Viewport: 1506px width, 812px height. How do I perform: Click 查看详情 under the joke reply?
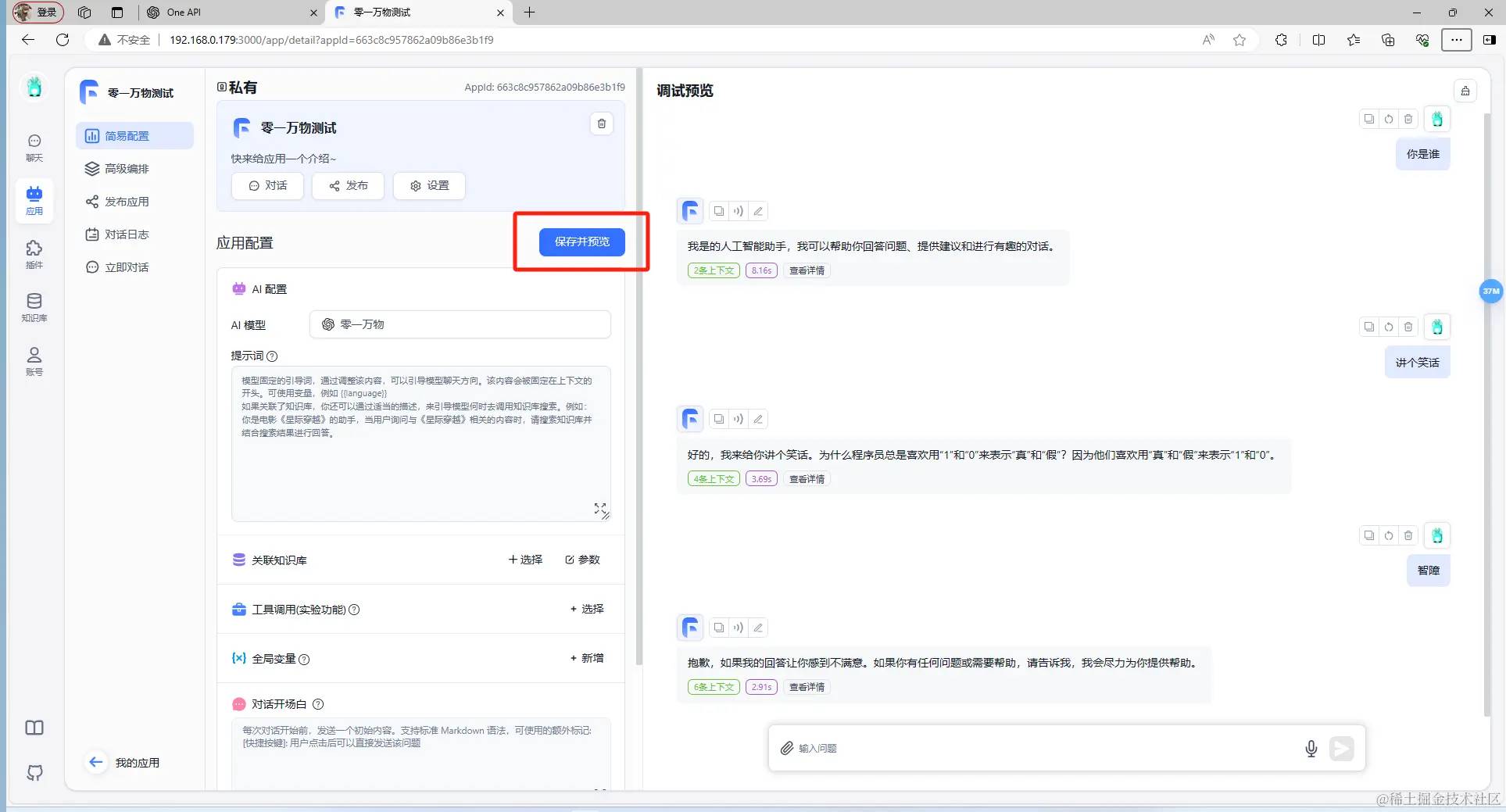pos(807,479)
